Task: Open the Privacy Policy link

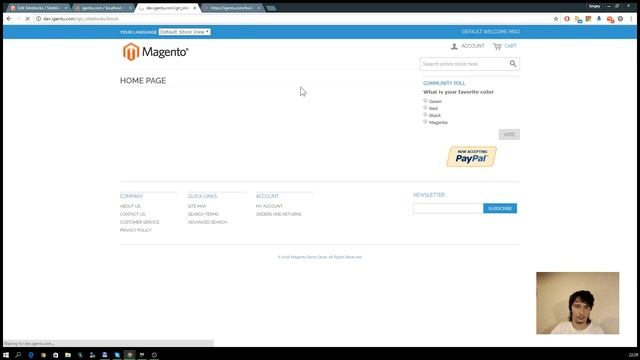Action: point(136,230)
